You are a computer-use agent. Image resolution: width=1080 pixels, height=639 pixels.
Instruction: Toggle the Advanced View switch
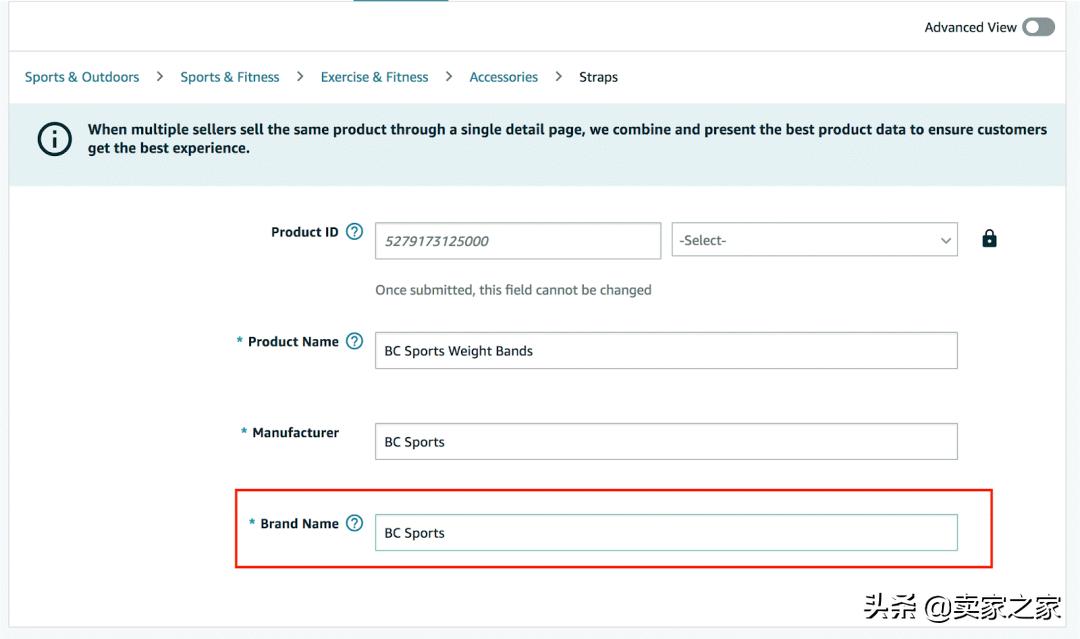tap(1038, 27)
